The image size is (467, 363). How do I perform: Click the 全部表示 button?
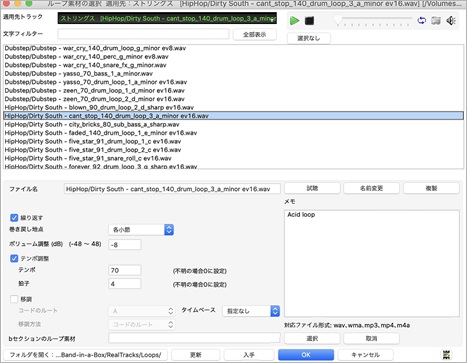pyautogui.click(x=255, y=34)
